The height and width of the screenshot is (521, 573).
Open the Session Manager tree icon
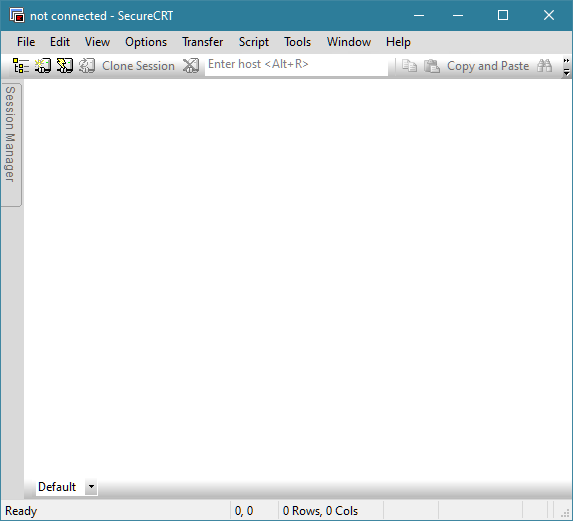21,66
